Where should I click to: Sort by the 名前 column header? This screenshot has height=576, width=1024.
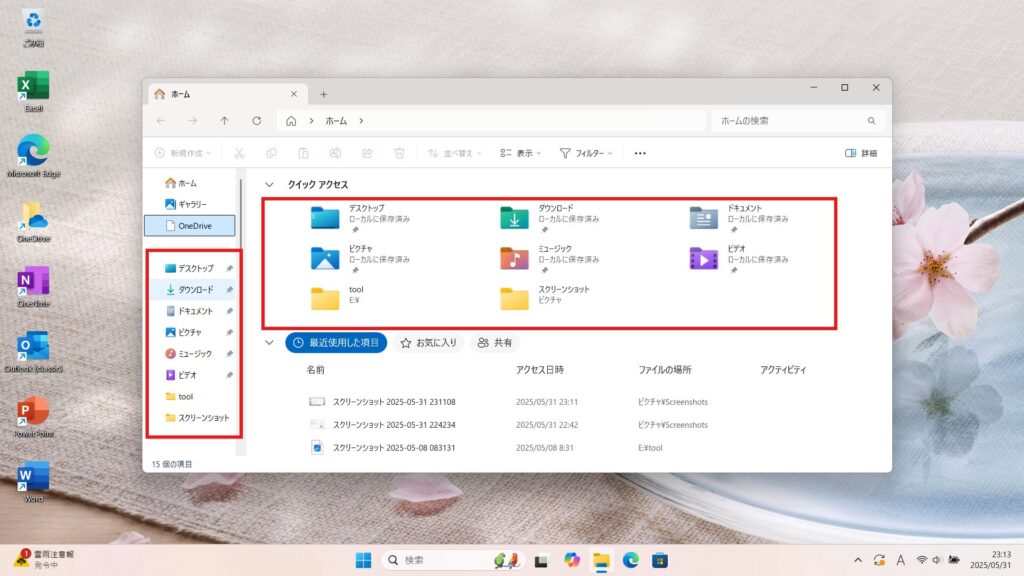315,370
